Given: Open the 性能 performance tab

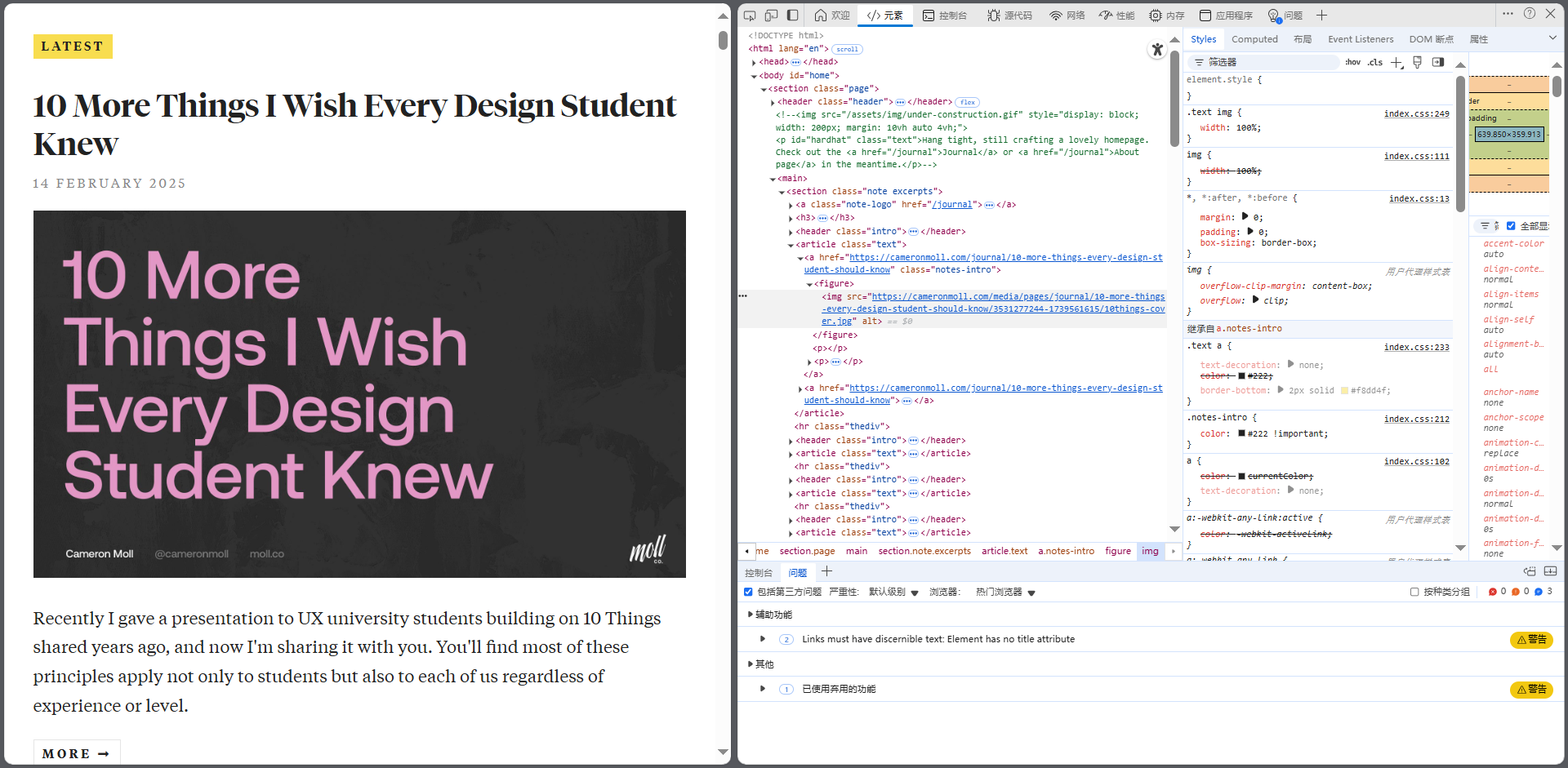Looking at the screenshot, I should coord(1116,16).
